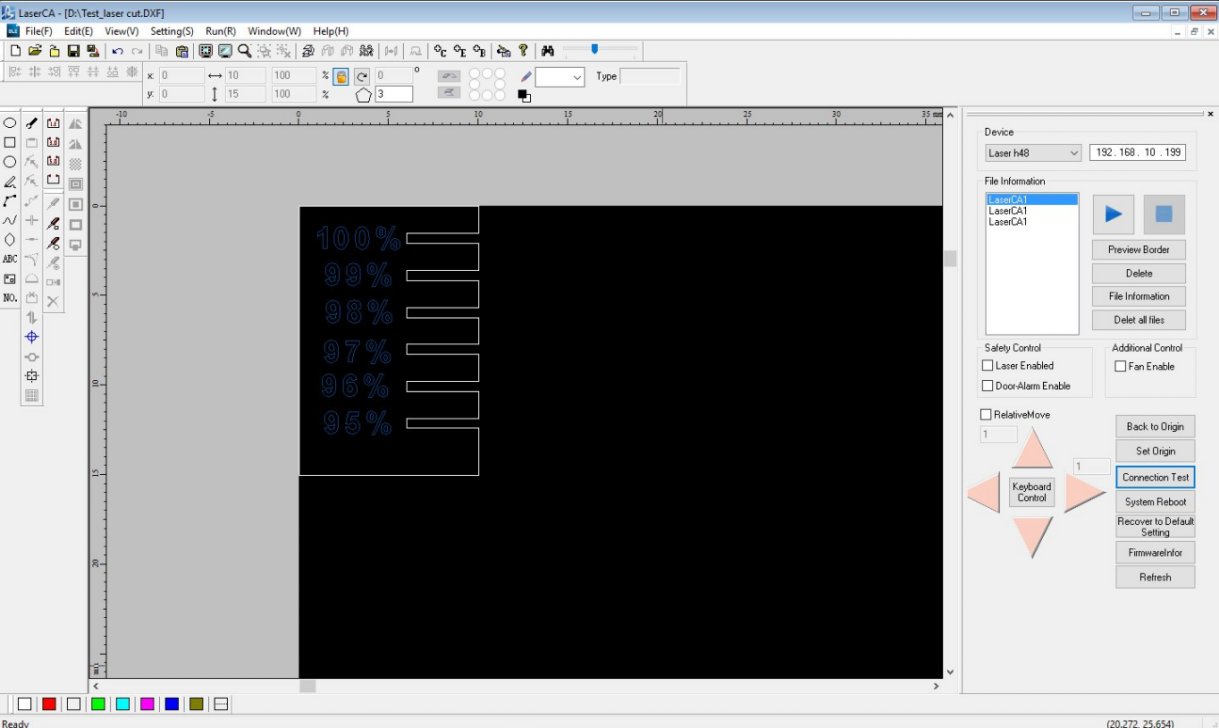Click the binoculars find icon
This screenshot has width=1219, height=728.
tap(547, 51)
